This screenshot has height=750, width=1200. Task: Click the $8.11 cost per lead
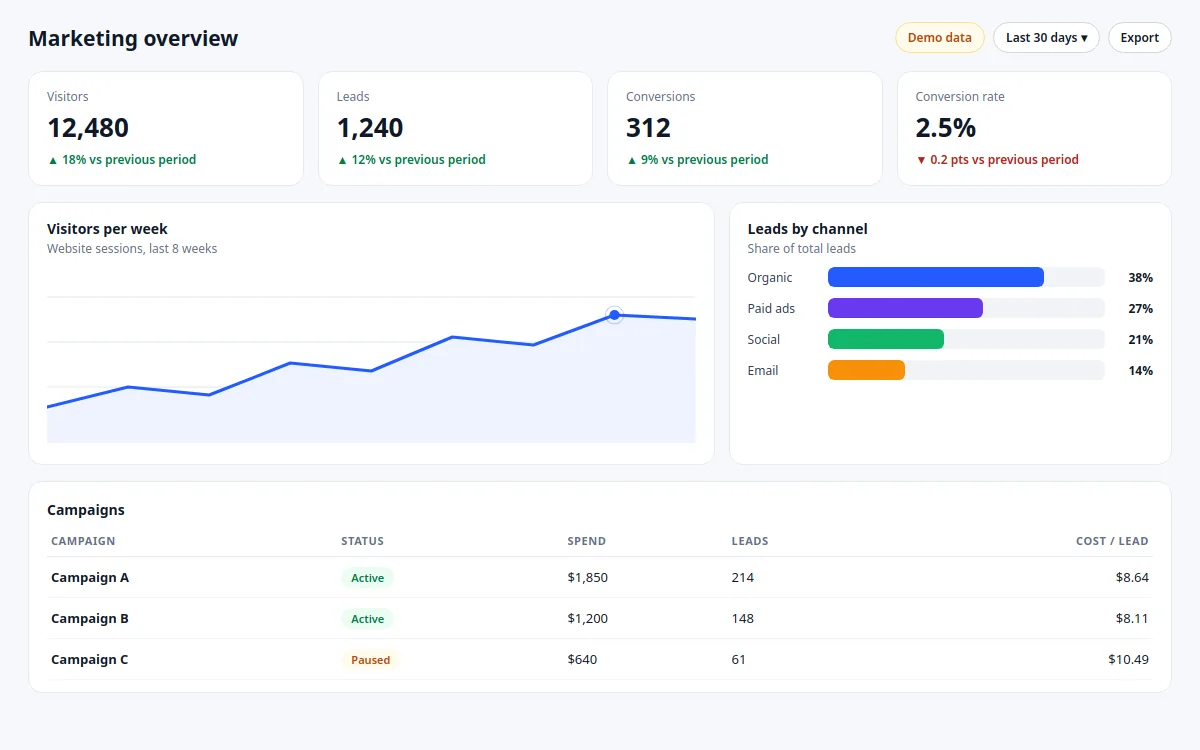click(x=1132, y=618)
